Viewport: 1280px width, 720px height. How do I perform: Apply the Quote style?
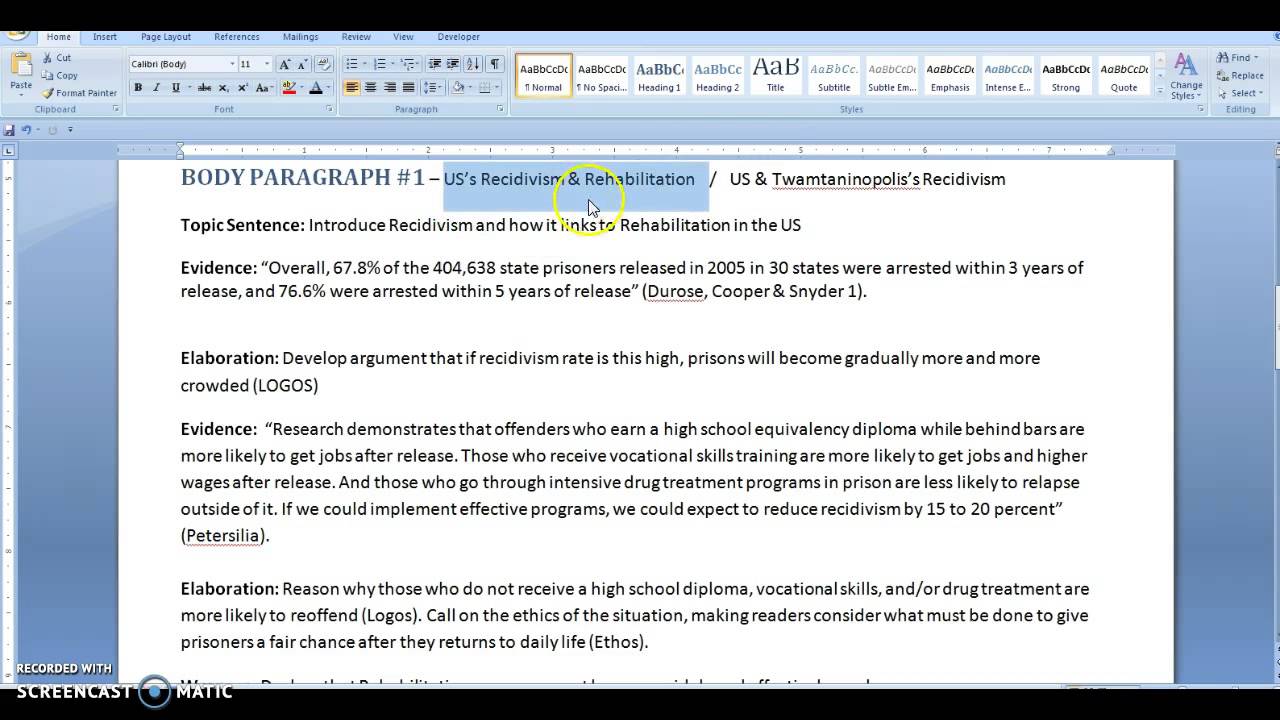1124,76
